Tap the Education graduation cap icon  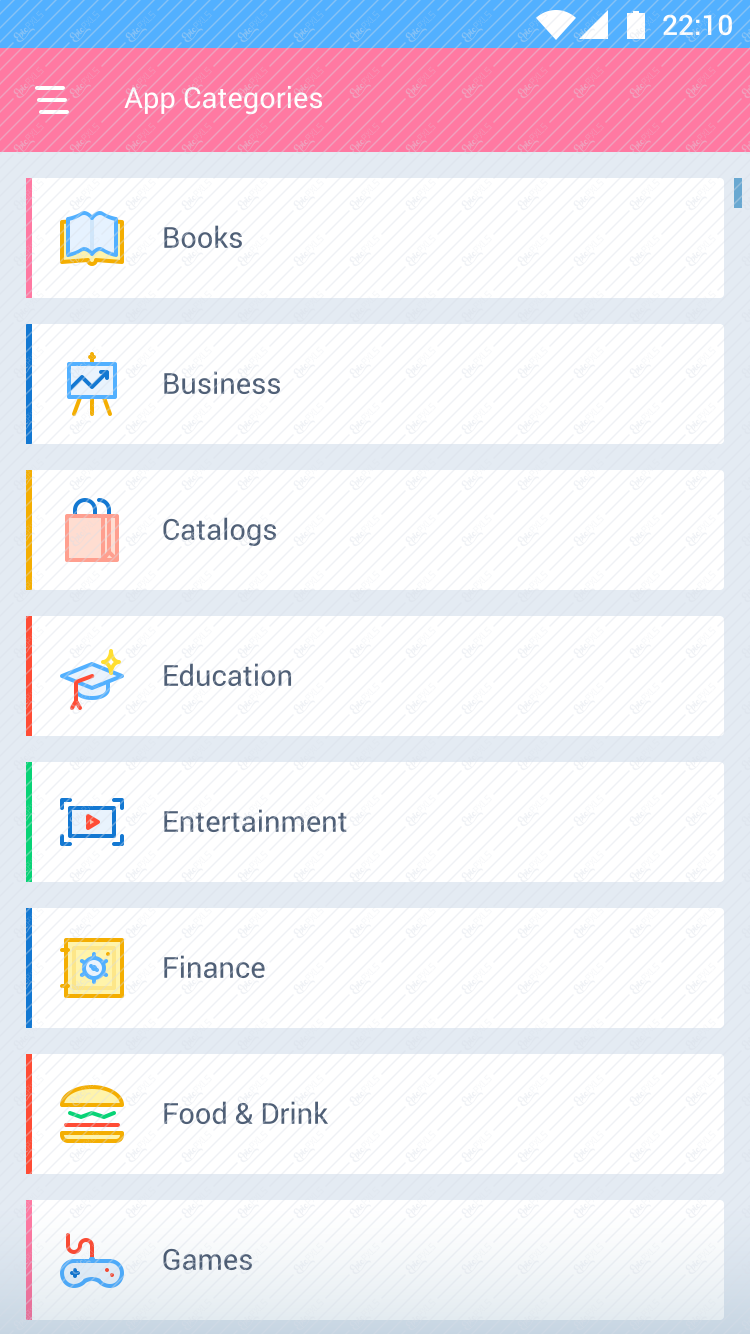pos(92,678)
